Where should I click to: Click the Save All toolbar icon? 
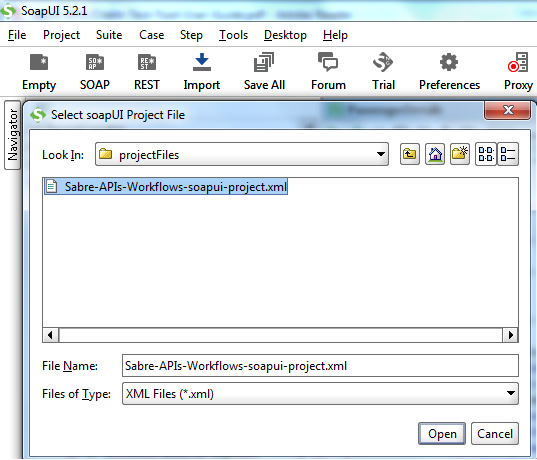(x=264, y=62)
